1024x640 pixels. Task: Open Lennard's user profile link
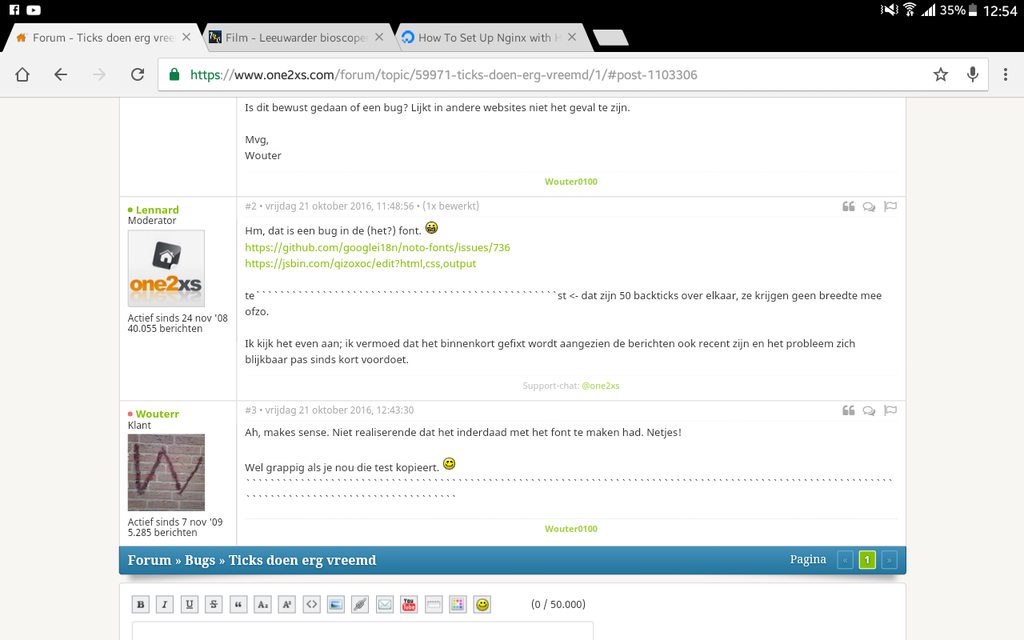point(157,210)
